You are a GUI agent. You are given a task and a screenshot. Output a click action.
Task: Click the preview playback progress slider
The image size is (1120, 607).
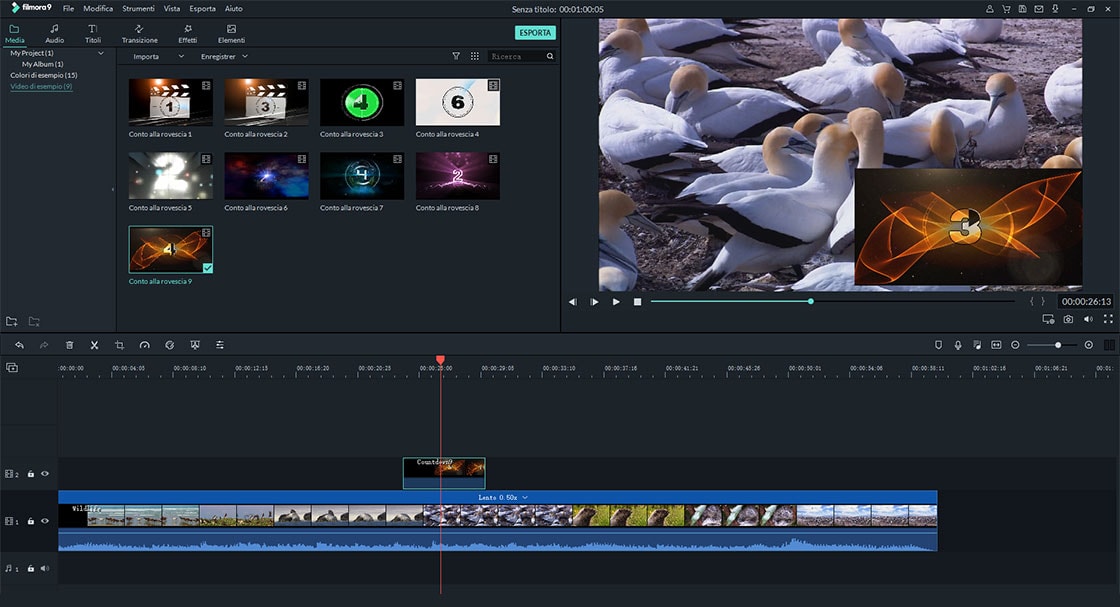point(833,301)
